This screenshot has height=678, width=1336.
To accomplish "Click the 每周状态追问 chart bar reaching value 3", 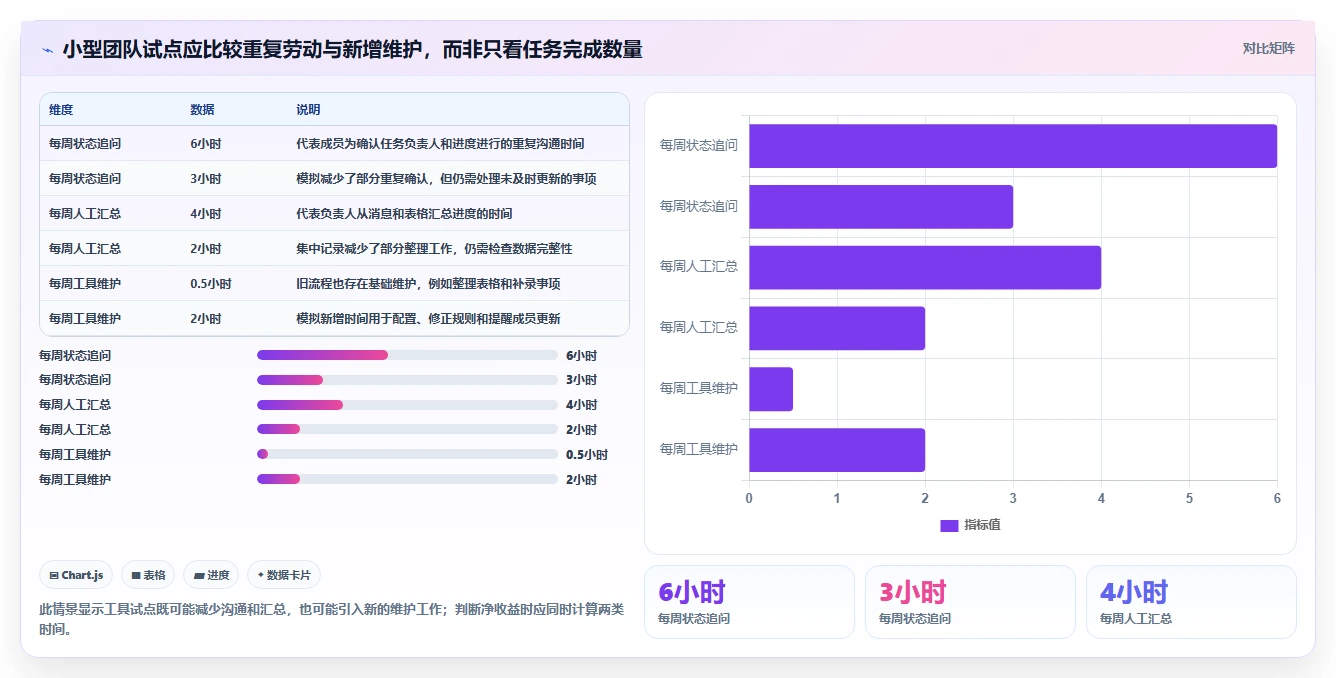I will [x=881, y=206].
